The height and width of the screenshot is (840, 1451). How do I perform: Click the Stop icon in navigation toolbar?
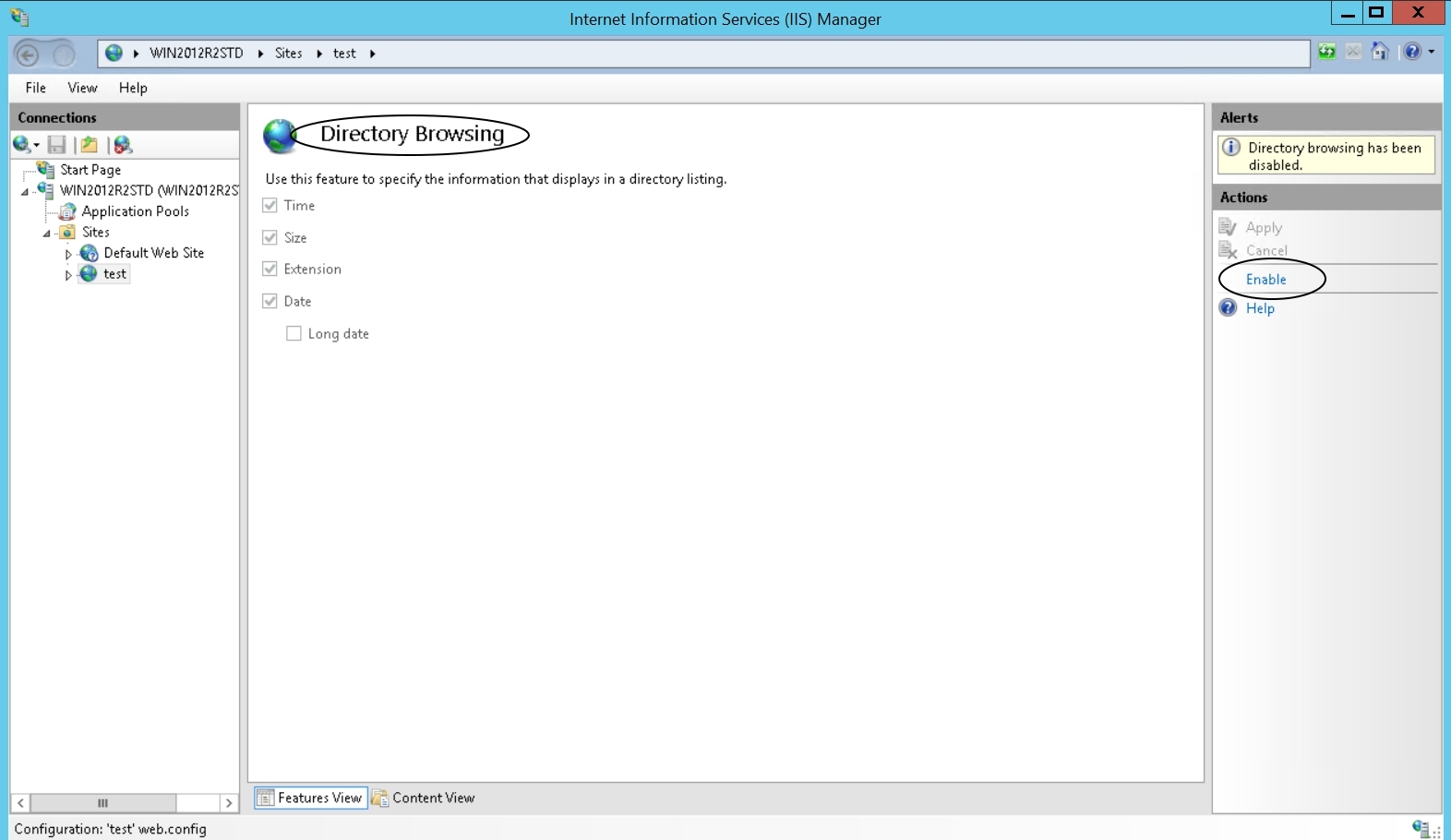[x=1353, y=52]
